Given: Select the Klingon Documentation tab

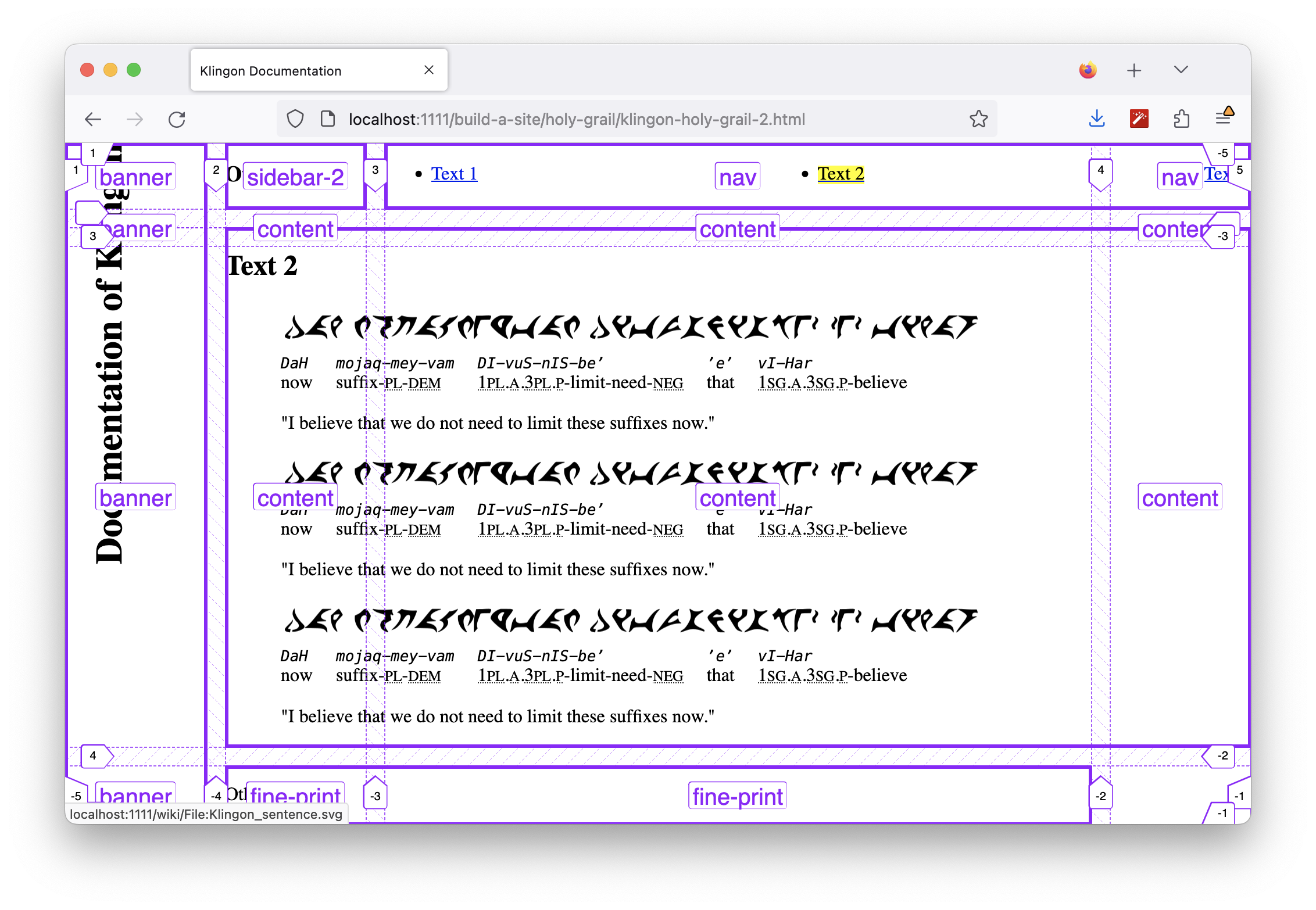Looking at the screenshot, I should coord(319,70).
